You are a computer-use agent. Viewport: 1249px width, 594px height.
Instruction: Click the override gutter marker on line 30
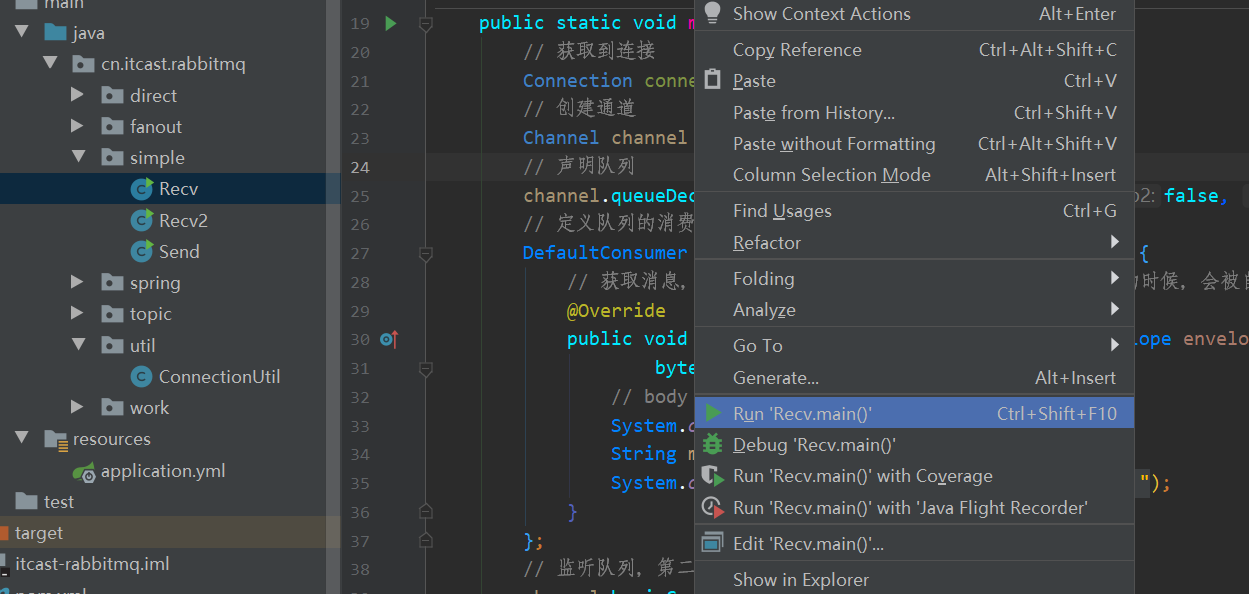point(389,340)
